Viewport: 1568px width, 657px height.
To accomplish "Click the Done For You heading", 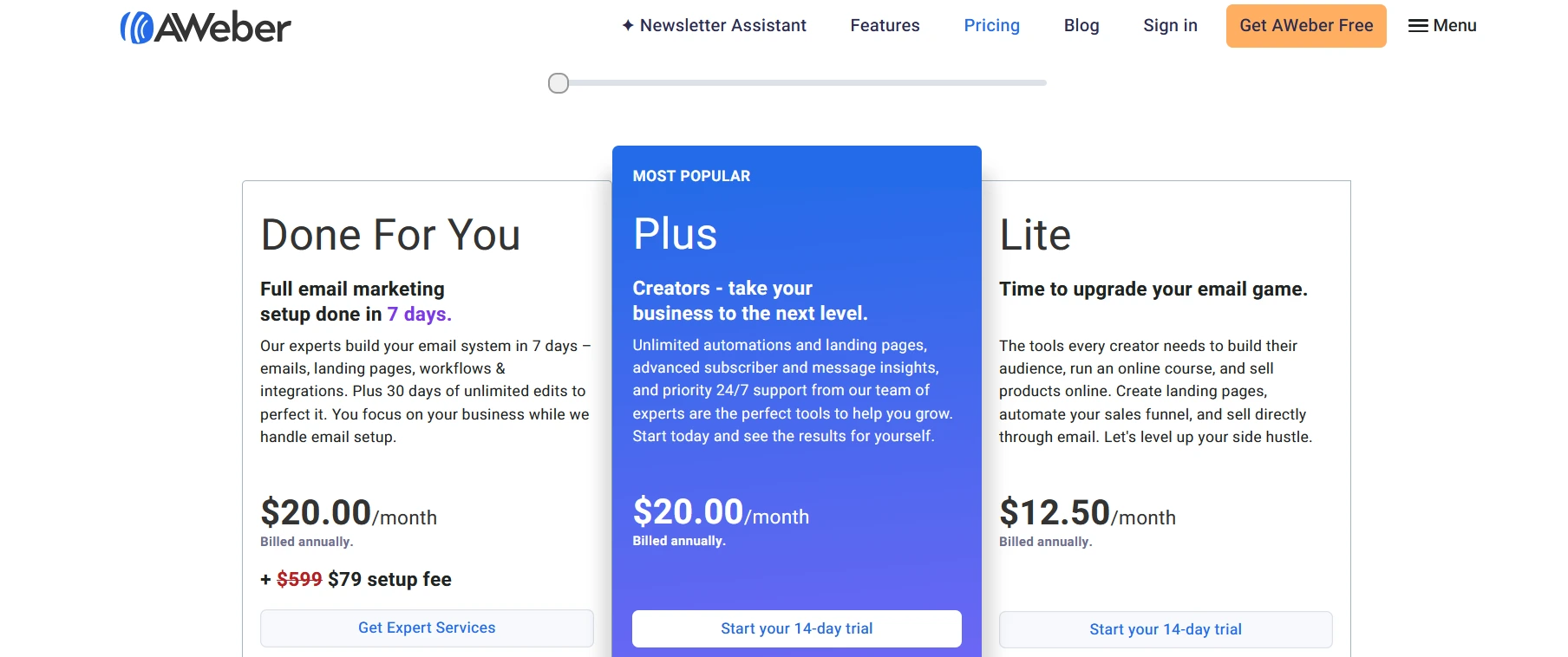I will pos(390,235).
